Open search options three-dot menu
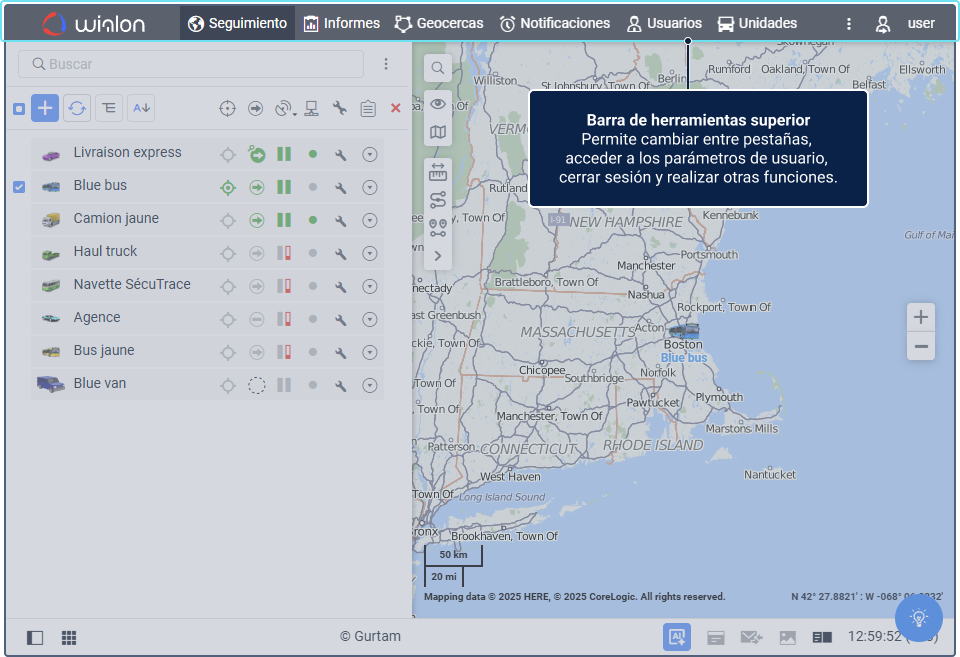Viewport: 960px width, 657px height. 386,64
